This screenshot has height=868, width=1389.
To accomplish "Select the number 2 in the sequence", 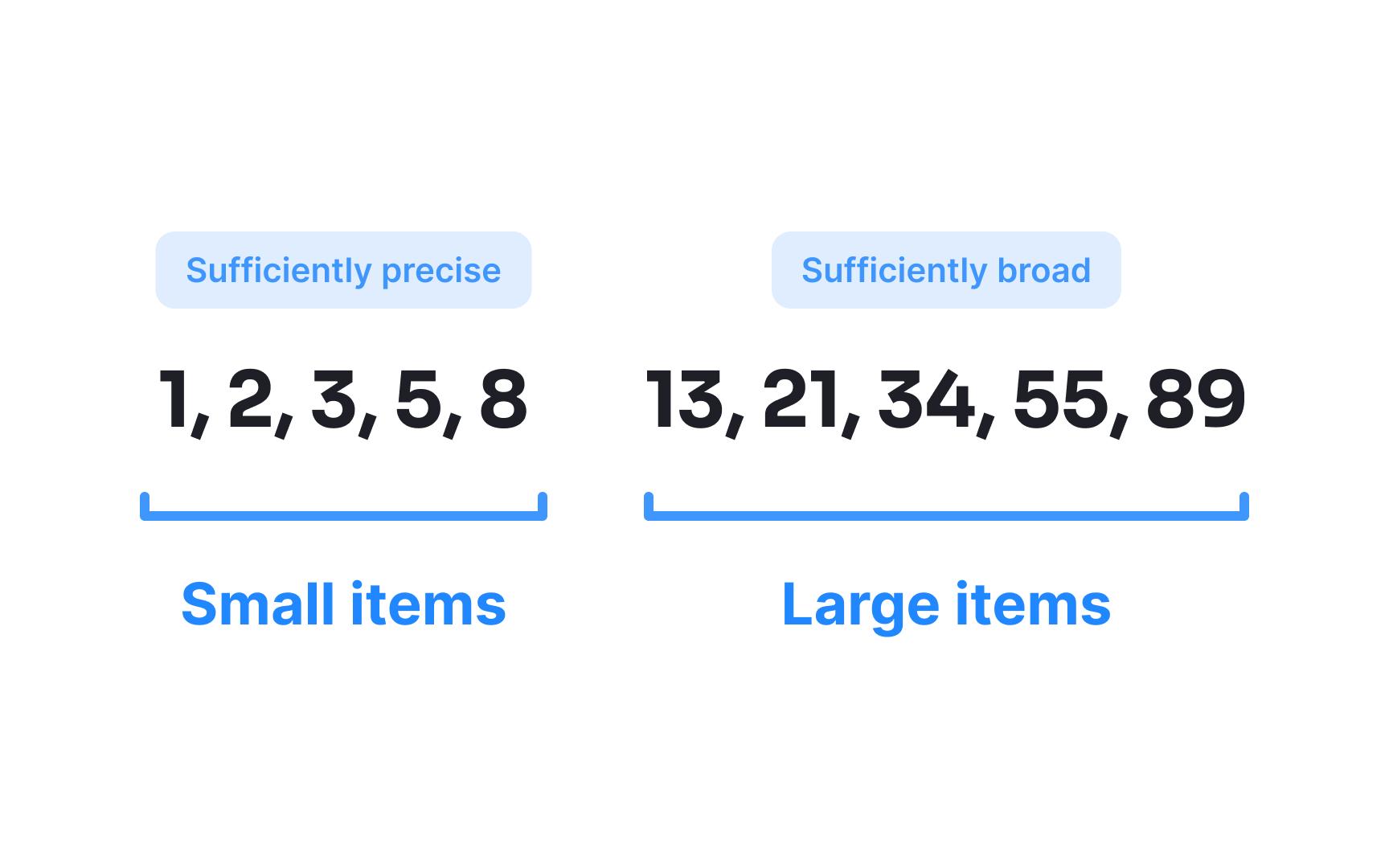I will pos(250,399).
